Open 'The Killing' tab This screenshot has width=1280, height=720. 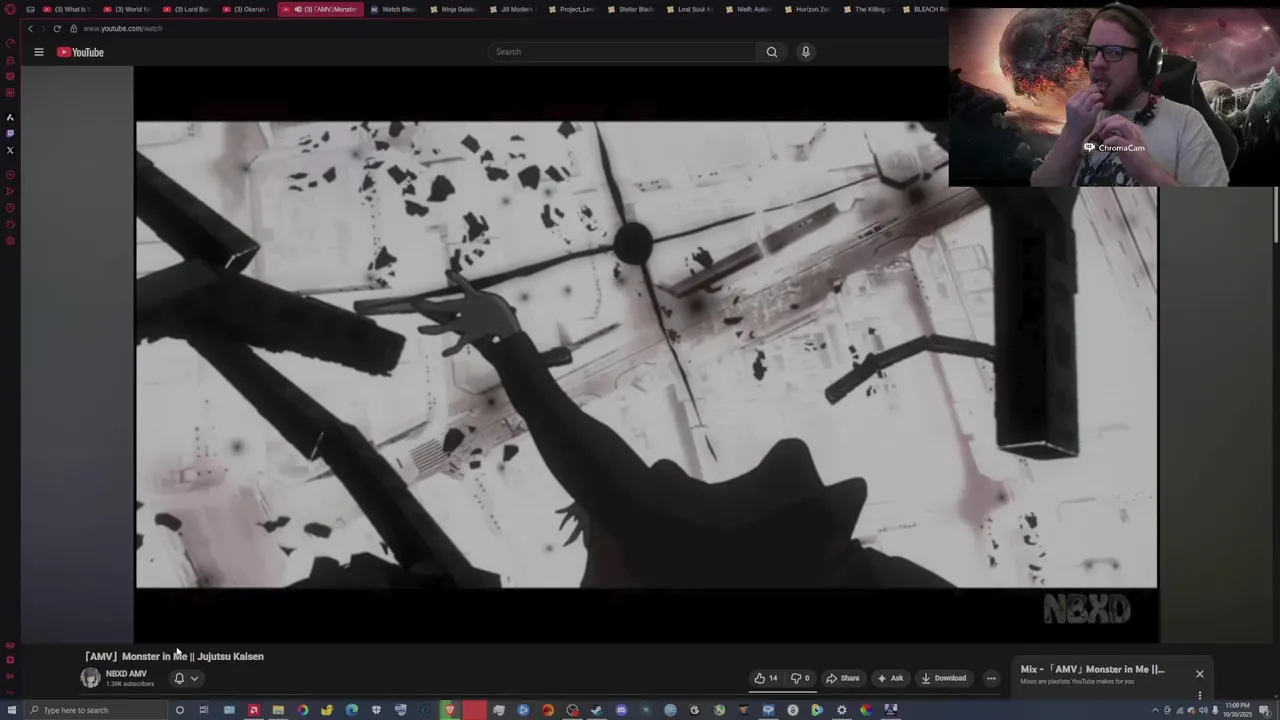(866, 9)
